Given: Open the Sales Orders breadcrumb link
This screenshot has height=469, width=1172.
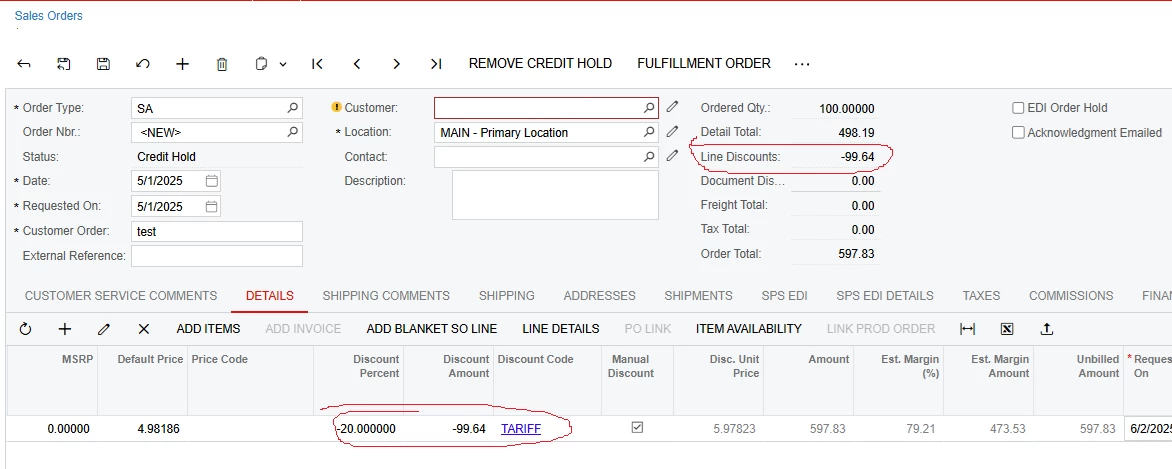Looking at the screenshot, I should coord(49,16).
